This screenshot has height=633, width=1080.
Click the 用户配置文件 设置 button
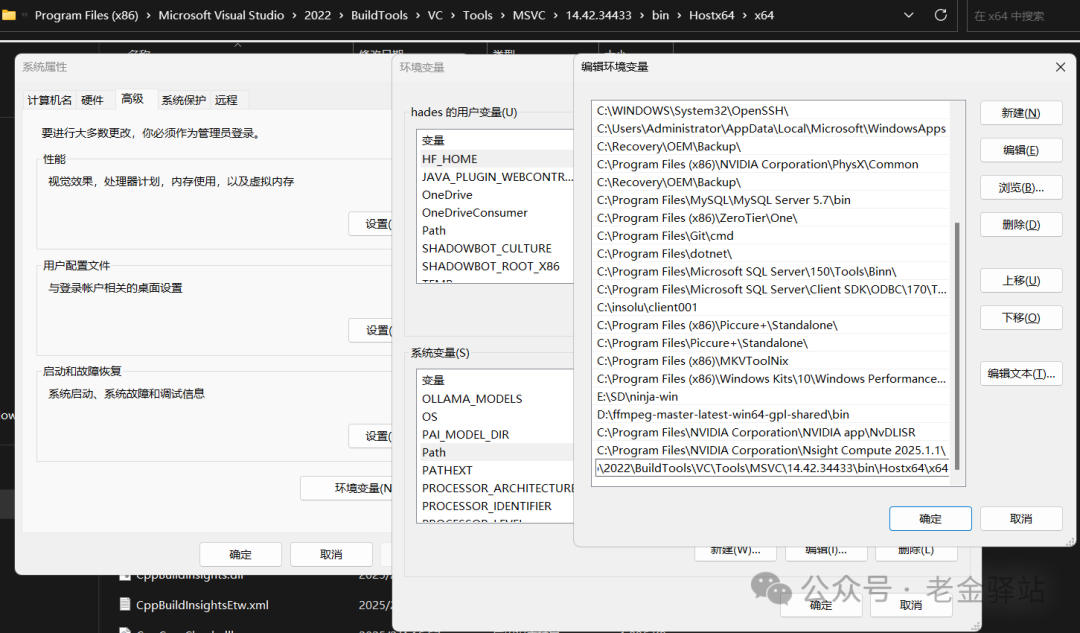372,330
